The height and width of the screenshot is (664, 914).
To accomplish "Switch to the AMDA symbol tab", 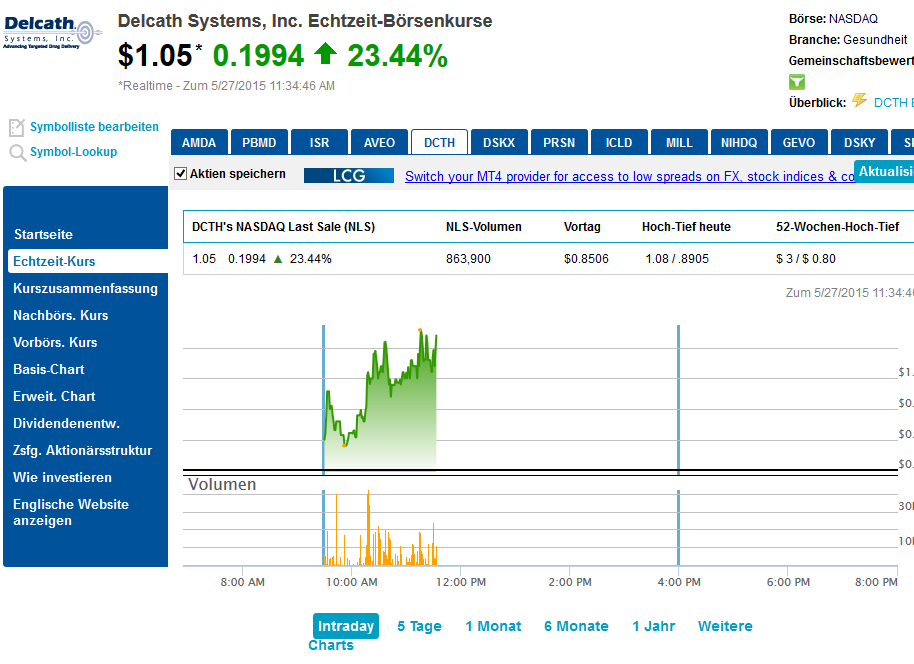I will [x=199, y=142].
